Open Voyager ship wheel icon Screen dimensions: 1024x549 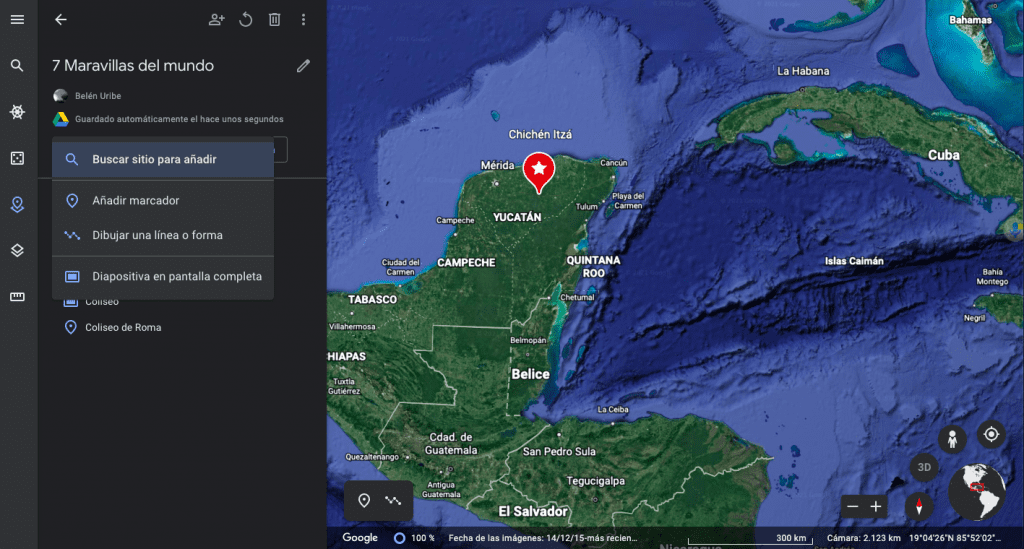(x=17, y=111)
